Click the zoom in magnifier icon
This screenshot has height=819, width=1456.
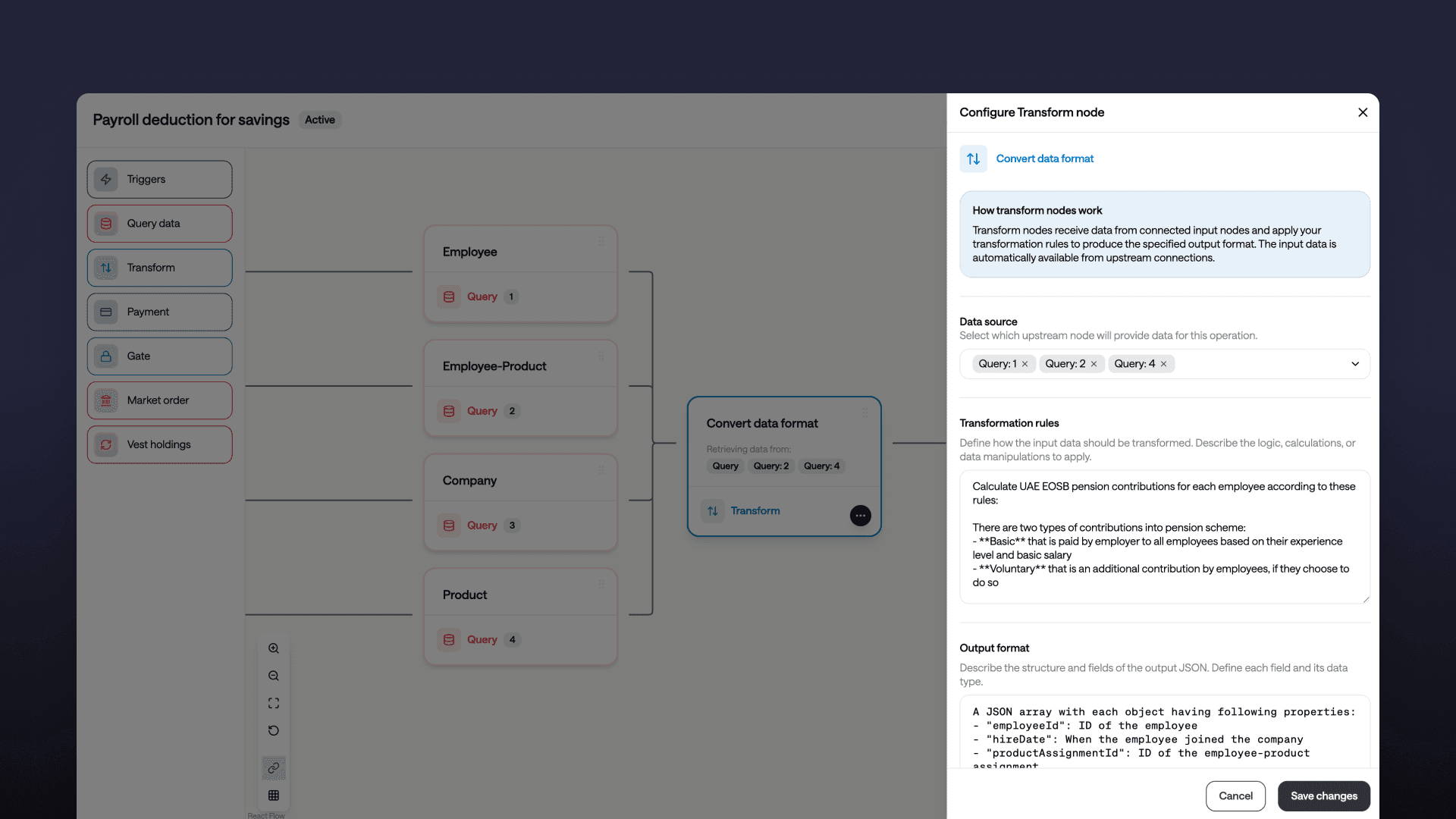point(274,648)
